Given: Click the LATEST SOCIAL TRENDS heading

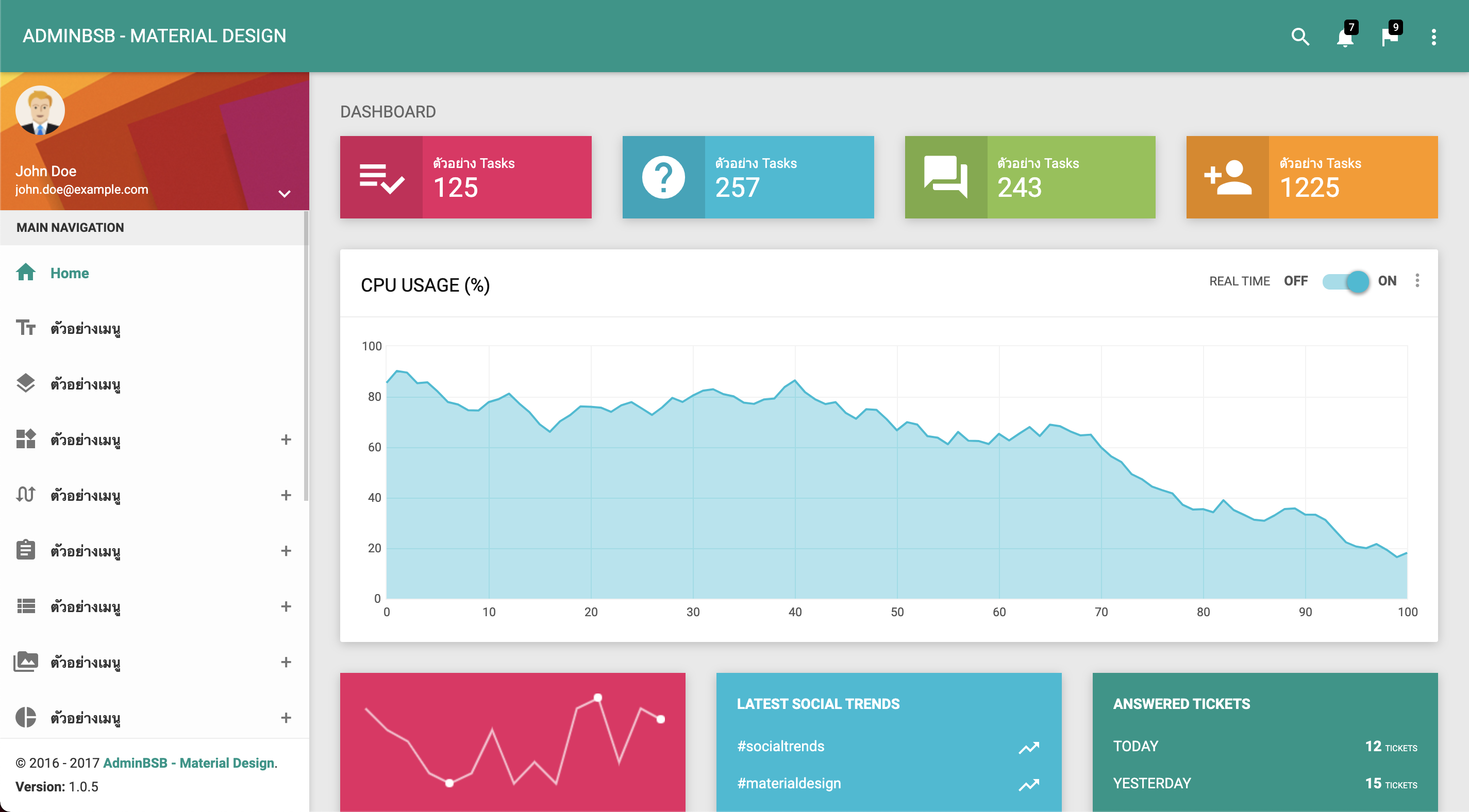Looking at the screenshot, I should tap(819, 704).
